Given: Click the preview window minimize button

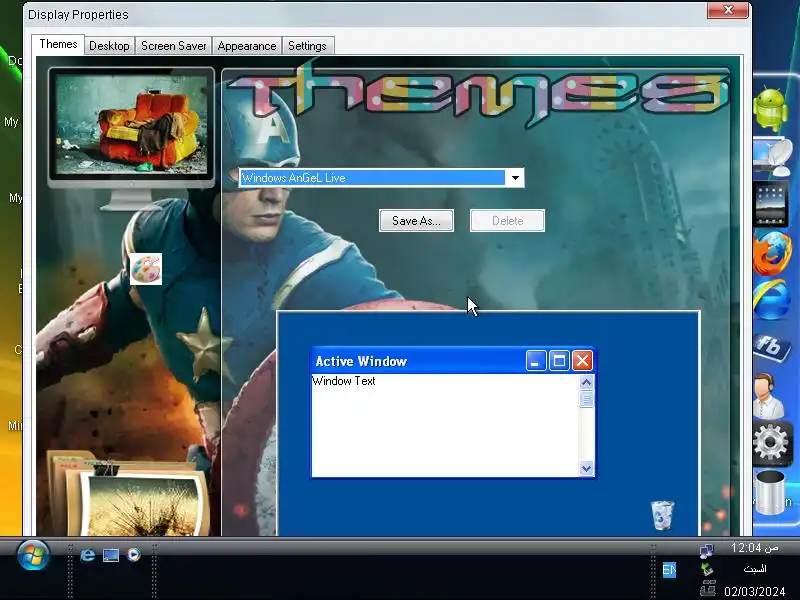Looking at the screenshot, I should (536, 361).
